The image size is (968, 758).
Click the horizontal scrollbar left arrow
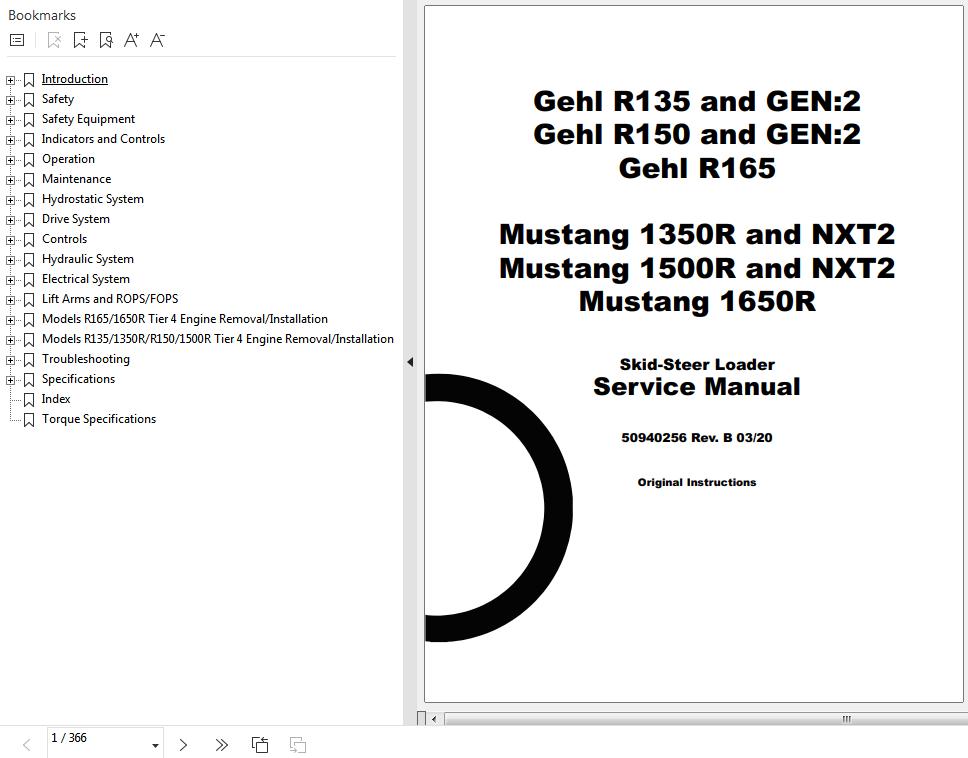pyautogui.click(x=434, y=719)
